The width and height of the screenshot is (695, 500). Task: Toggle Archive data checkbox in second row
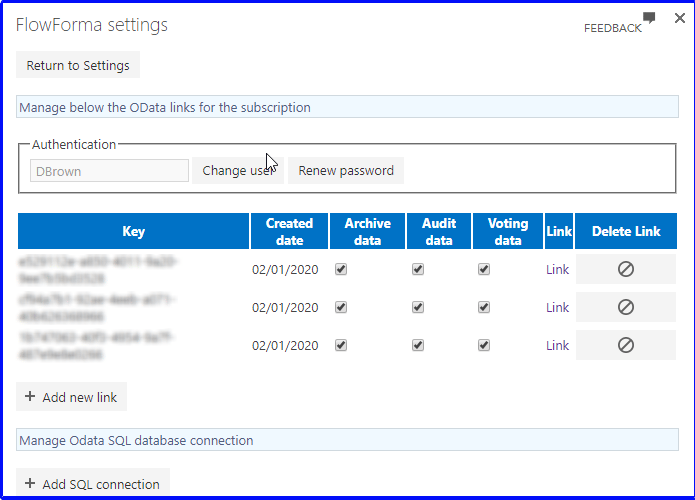click(x=341, y=307)
